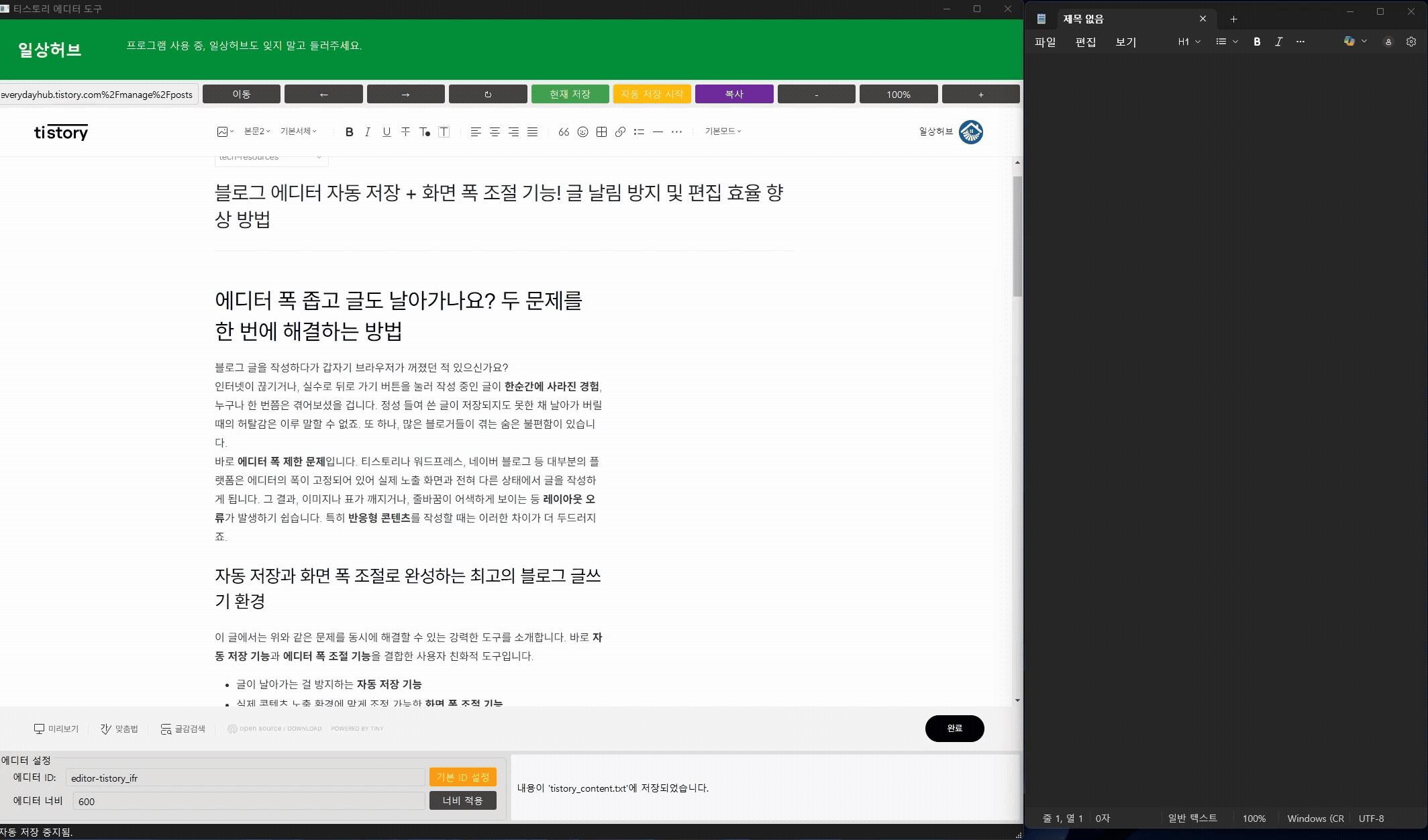Insert a horizontal divider line
This screenshot has height=840, width=1428.
pos(658,132)
